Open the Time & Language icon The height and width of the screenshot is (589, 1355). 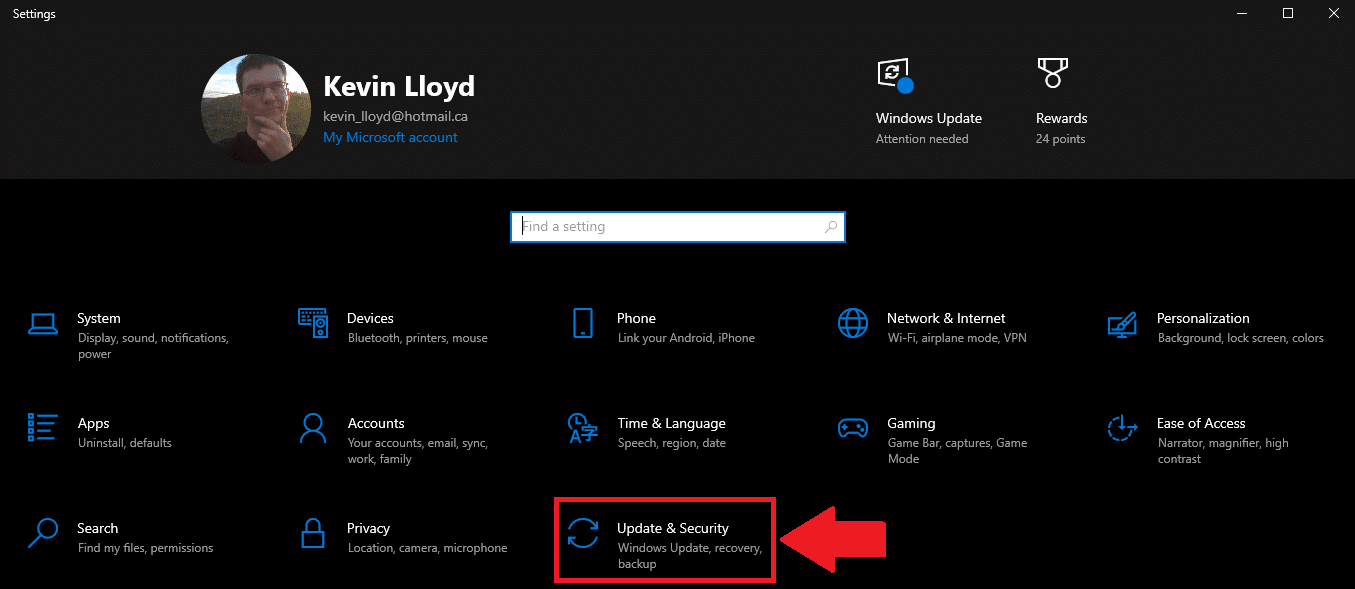pyautogui.click(x=583, y=428)
